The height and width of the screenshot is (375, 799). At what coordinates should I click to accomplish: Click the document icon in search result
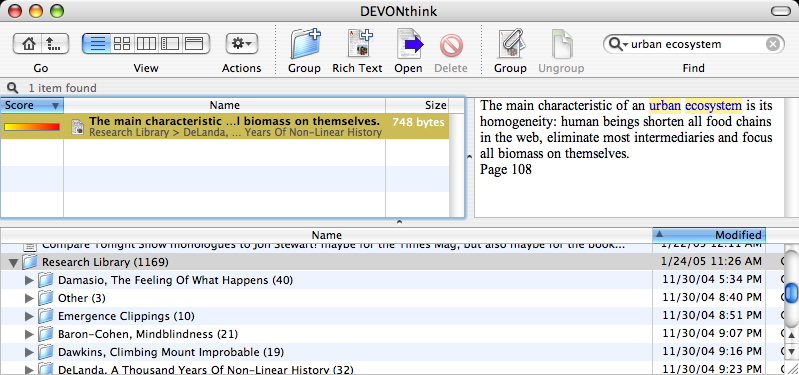tap(77, 127)
